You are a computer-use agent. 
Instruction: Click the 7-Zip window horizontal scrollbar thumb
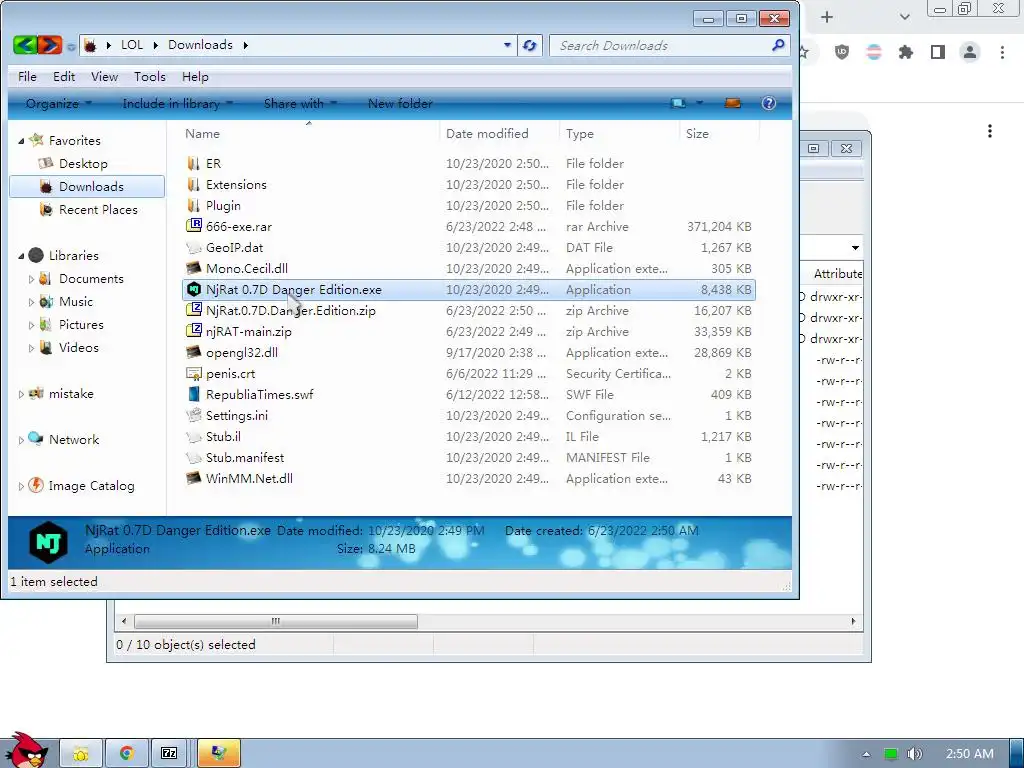tap(276, 621)
